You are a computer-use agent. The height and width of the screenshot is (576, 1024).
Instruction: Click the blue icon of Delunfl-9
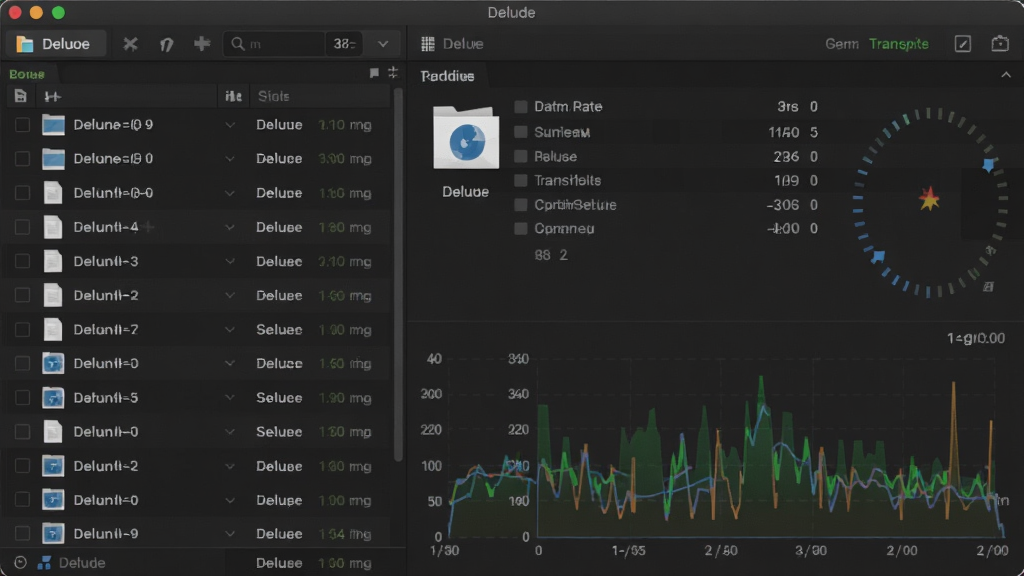pyautogui.click(x=53, y=534)
